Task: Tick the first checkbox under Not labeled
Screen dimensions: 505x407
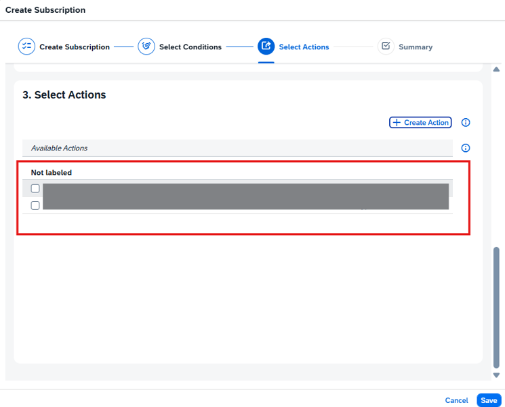Action: coord(35,188)
